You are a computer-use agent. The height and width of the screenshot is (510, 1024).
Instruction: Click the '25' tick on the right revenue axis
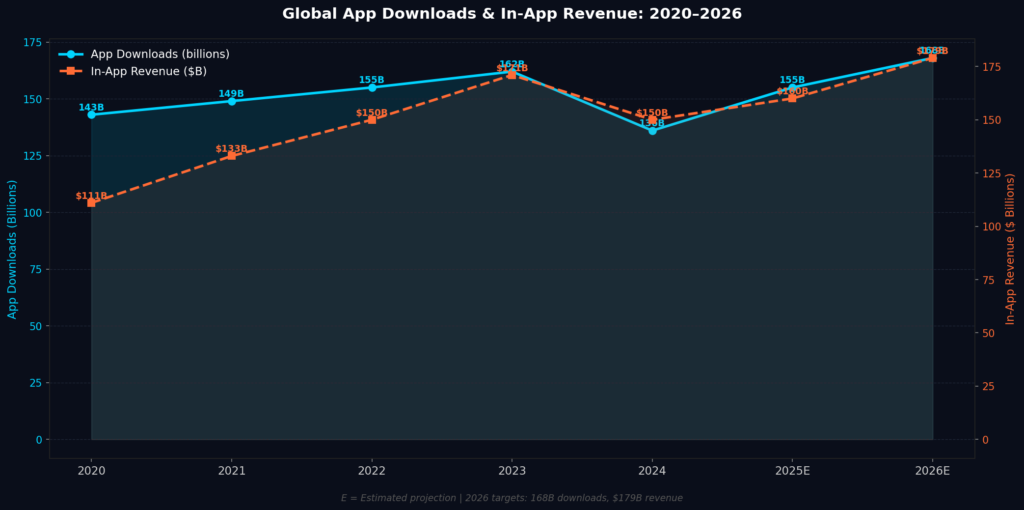coord(987,386)
